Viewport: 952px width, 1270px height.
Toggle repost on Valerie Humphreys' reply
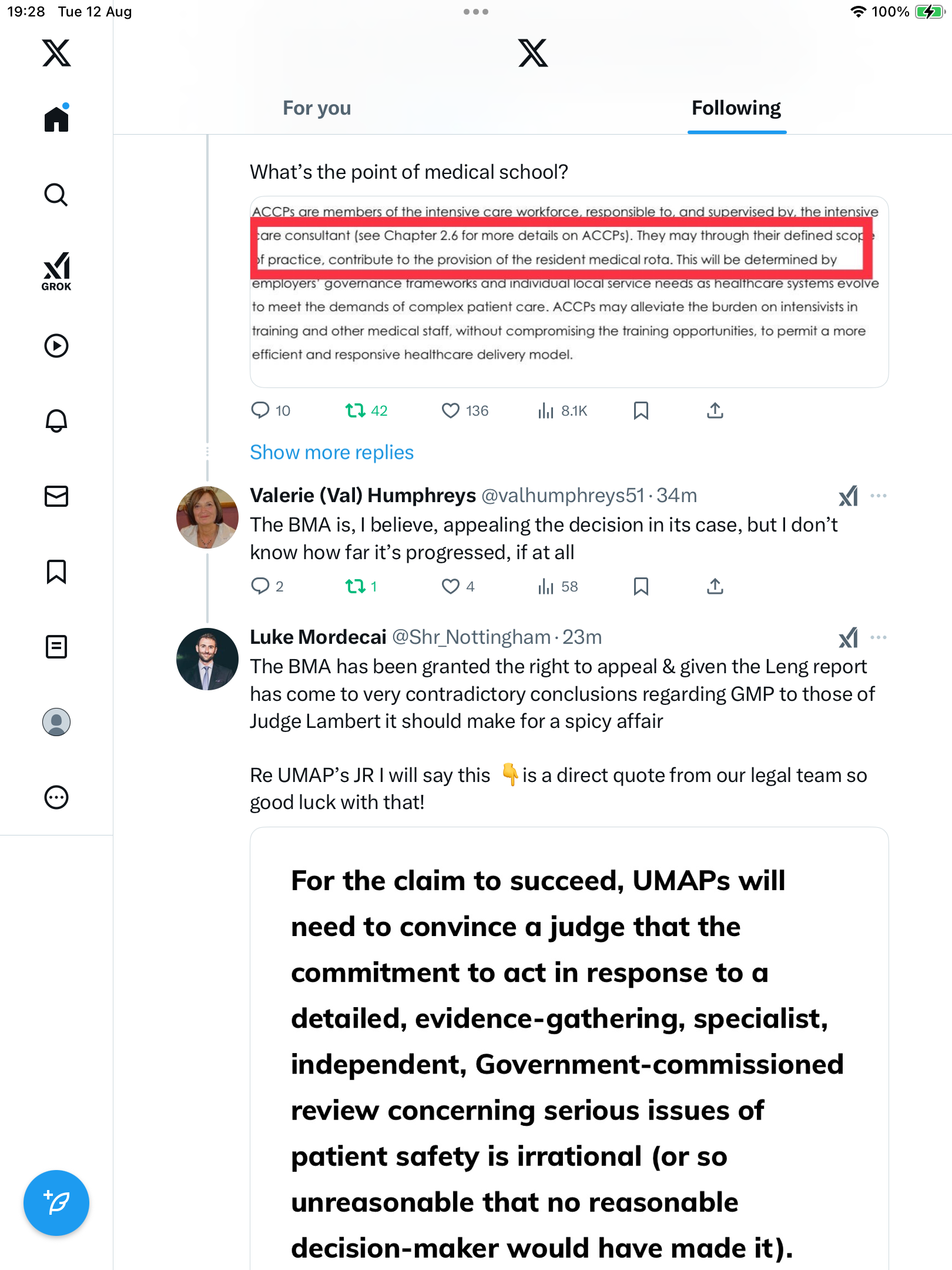(356, 586)
